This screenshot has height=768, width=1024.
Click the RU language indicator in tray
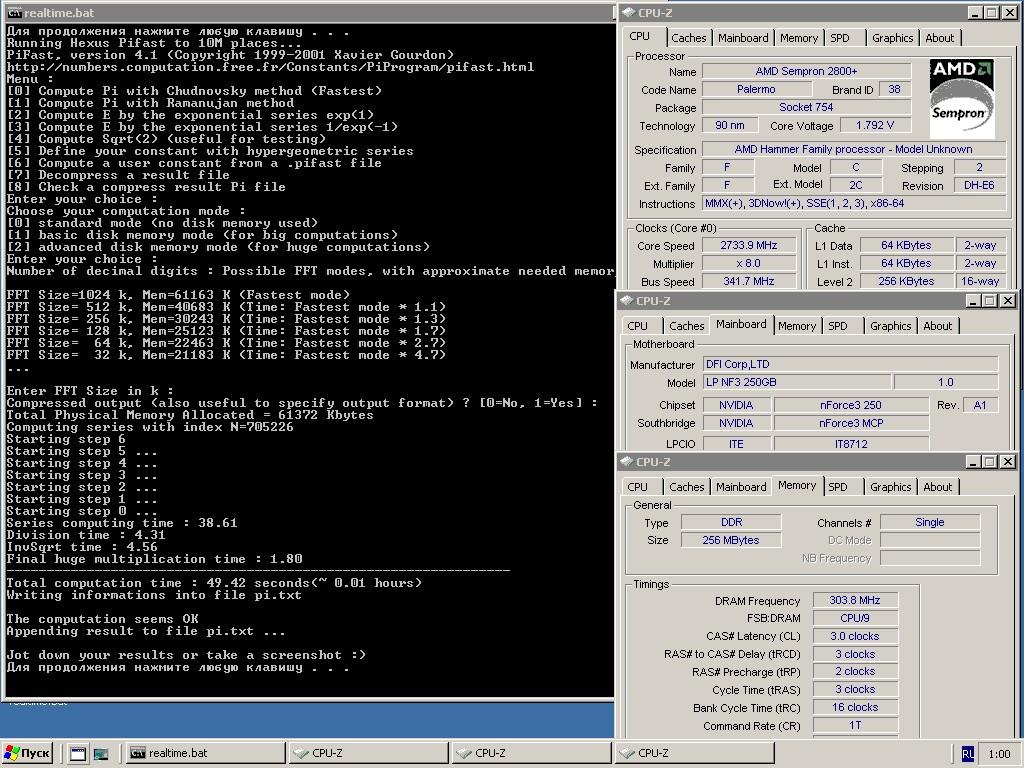tap(968, 754)
